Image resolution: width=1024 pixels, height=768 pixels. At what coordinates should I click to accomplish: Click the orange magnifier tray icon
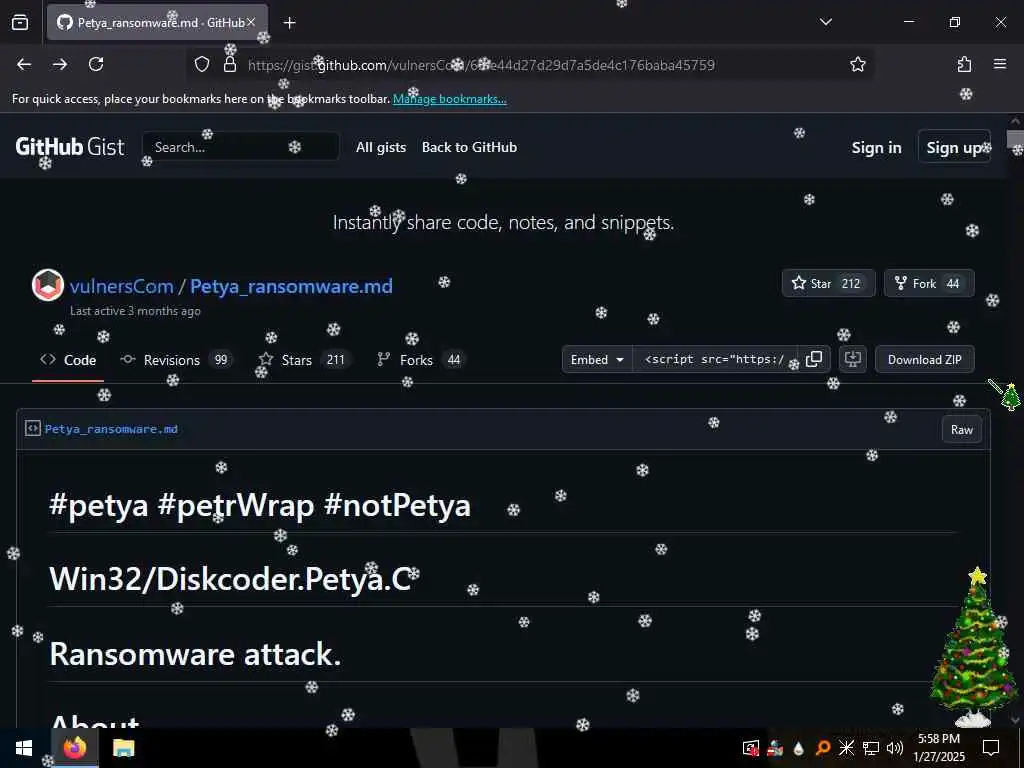823,748
